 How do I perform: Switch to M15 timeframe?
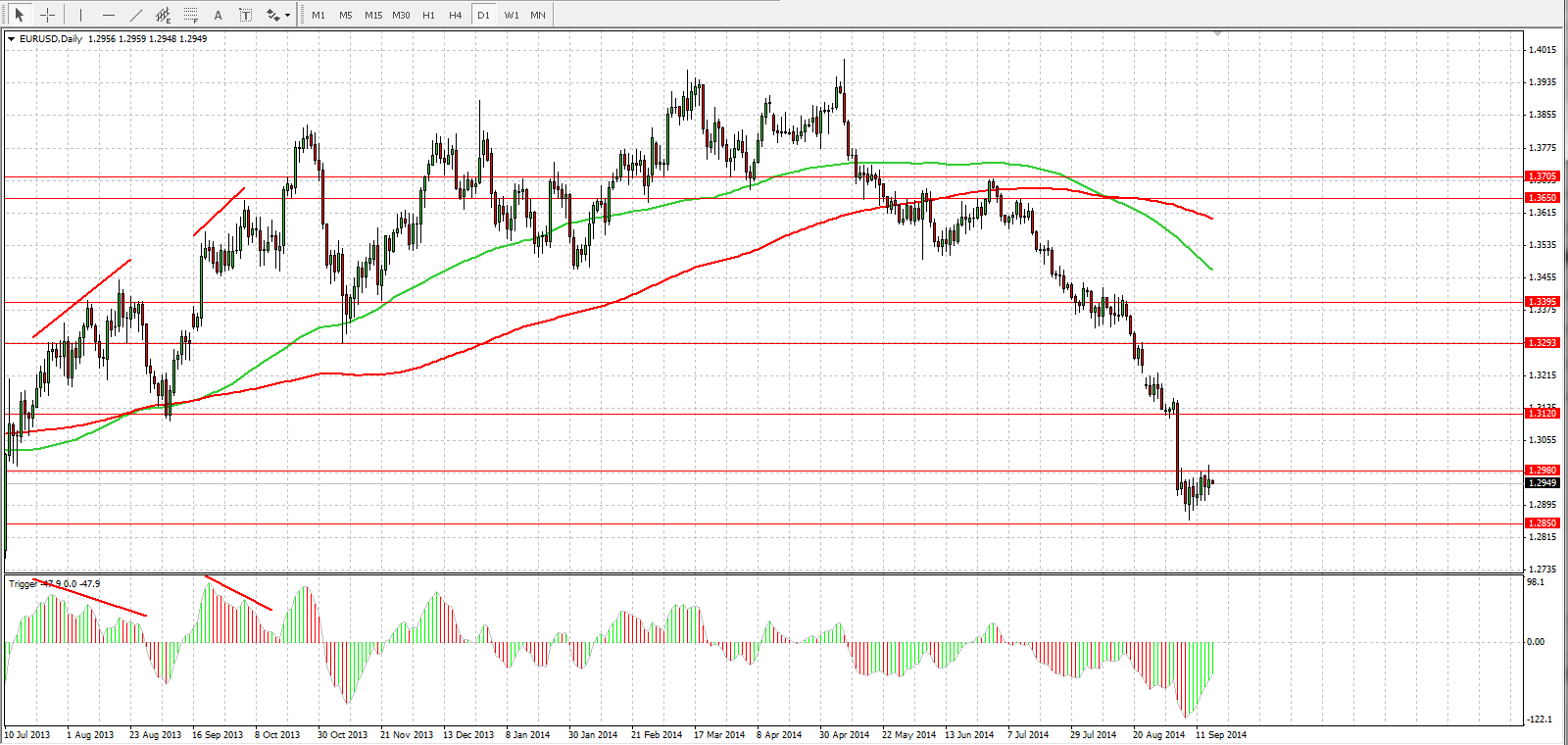tap(373, 15)
